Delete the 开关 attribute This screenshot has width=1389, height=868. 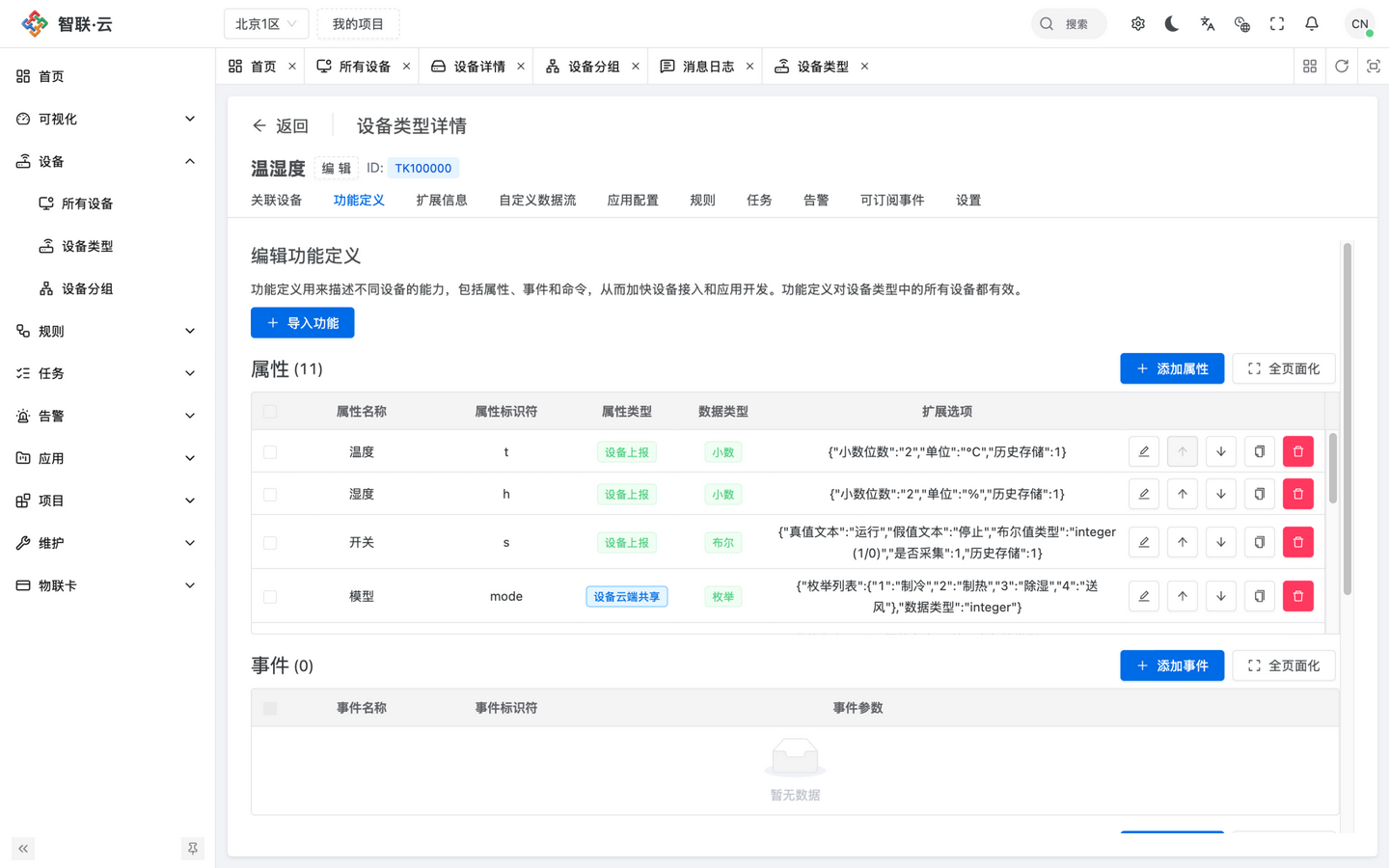(x=1298, y=542)
